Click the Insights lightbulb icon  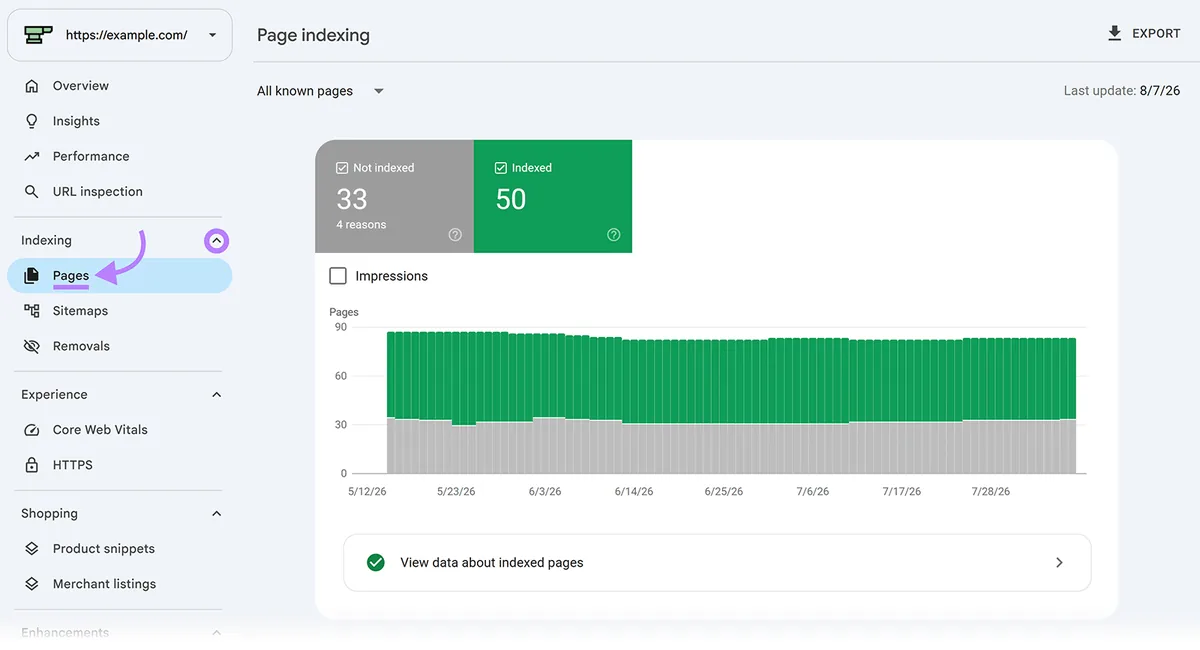[32, 121]
